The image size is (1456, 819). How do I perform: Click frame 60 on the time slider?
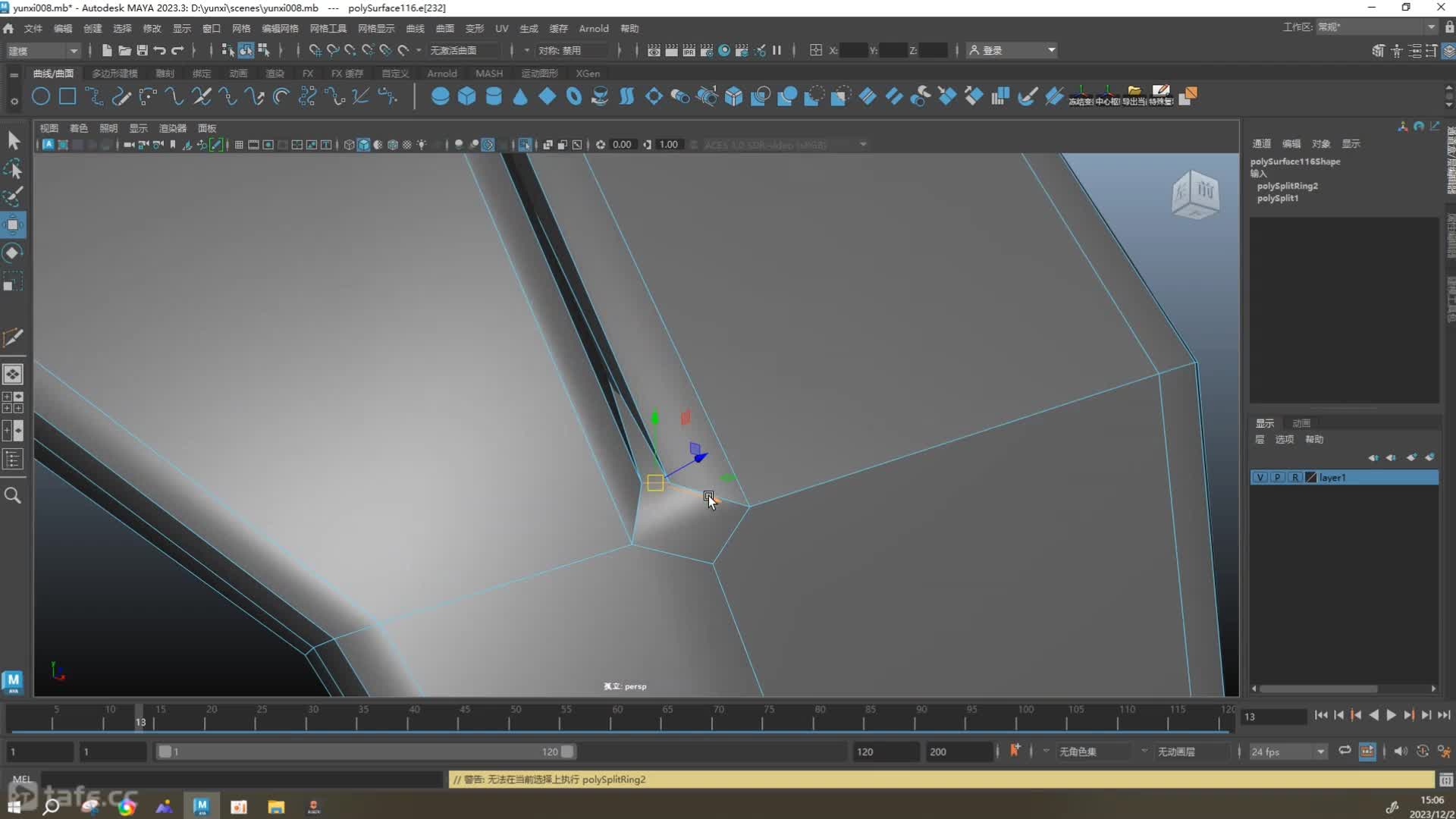[x=617, y=717]
